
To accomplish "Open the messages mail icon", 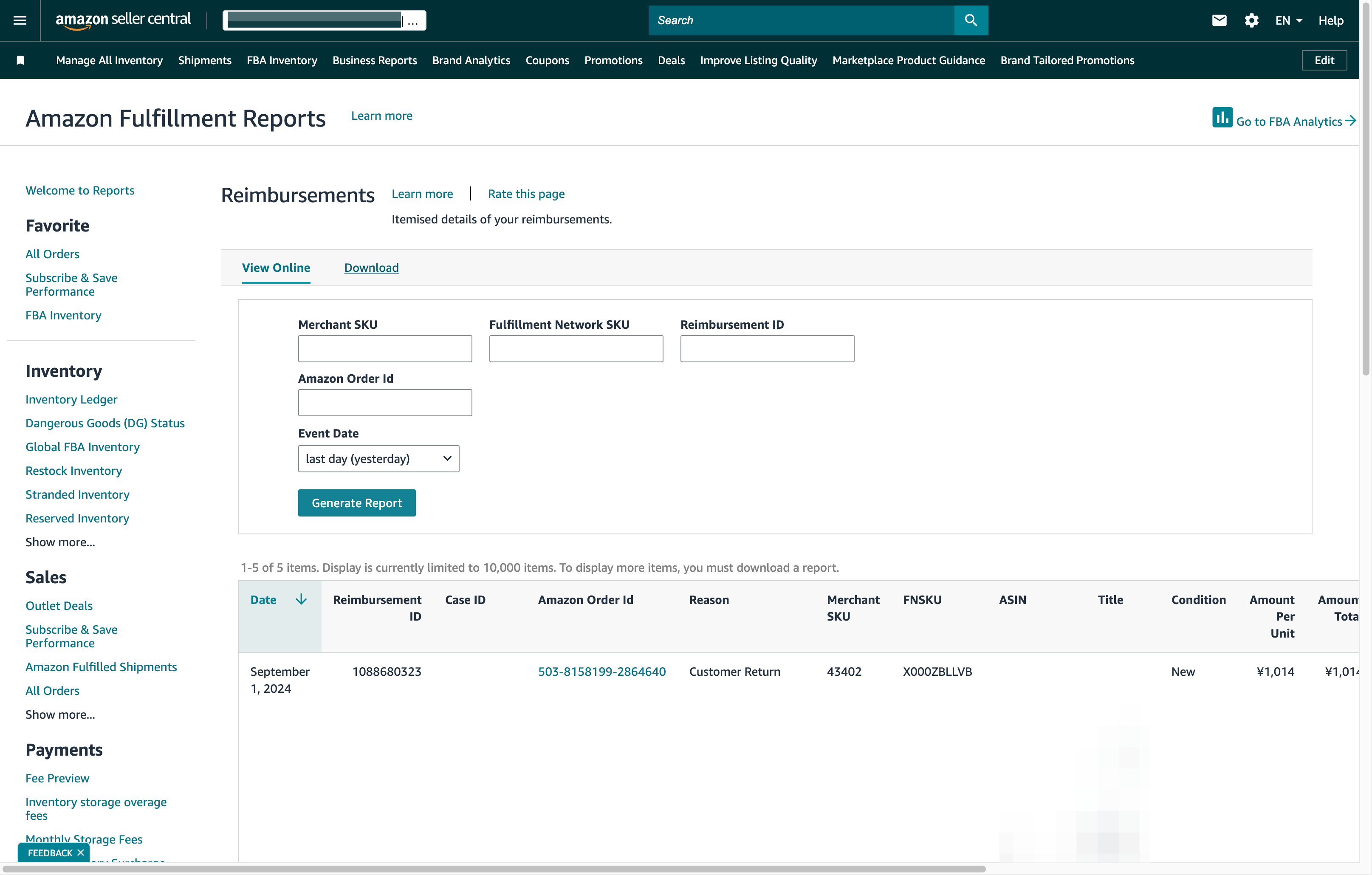I will pos(1220,20).
